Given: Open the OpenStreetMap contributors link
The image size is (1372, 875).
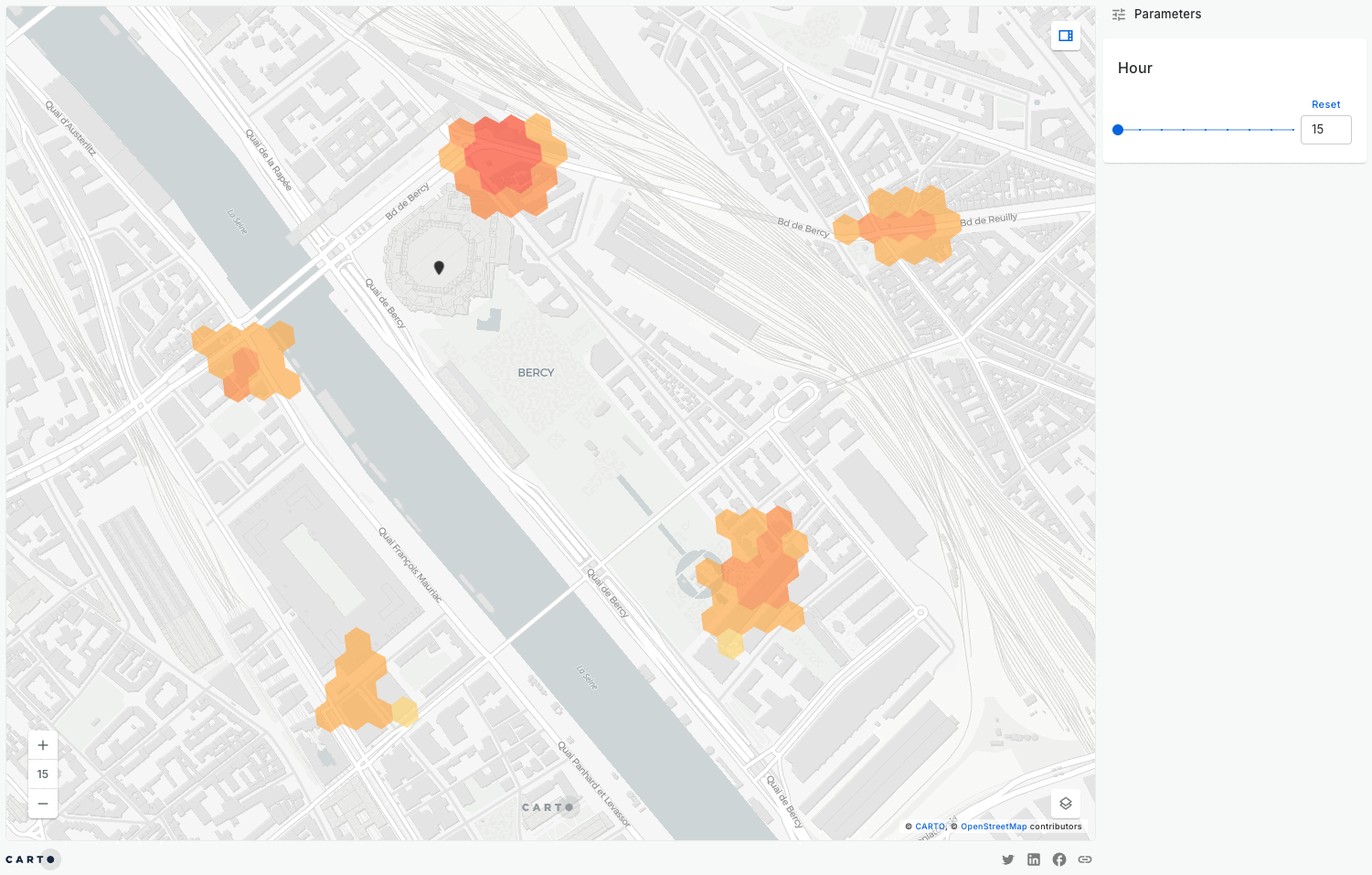Looking at the screenshot, I should (993, 826).
